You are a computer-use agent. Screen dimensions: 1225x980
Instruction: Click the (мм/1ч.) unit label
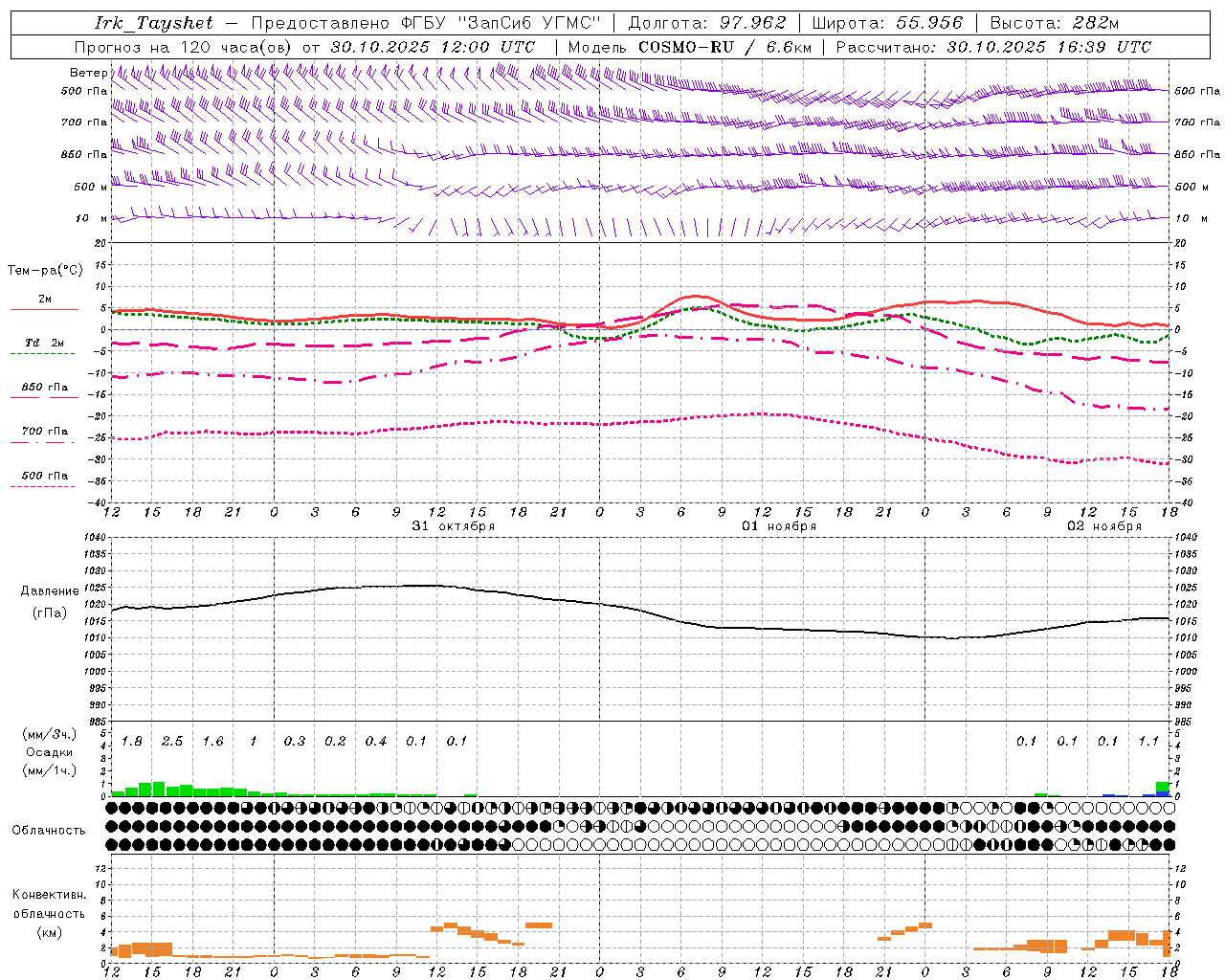(x=50, y=770)
